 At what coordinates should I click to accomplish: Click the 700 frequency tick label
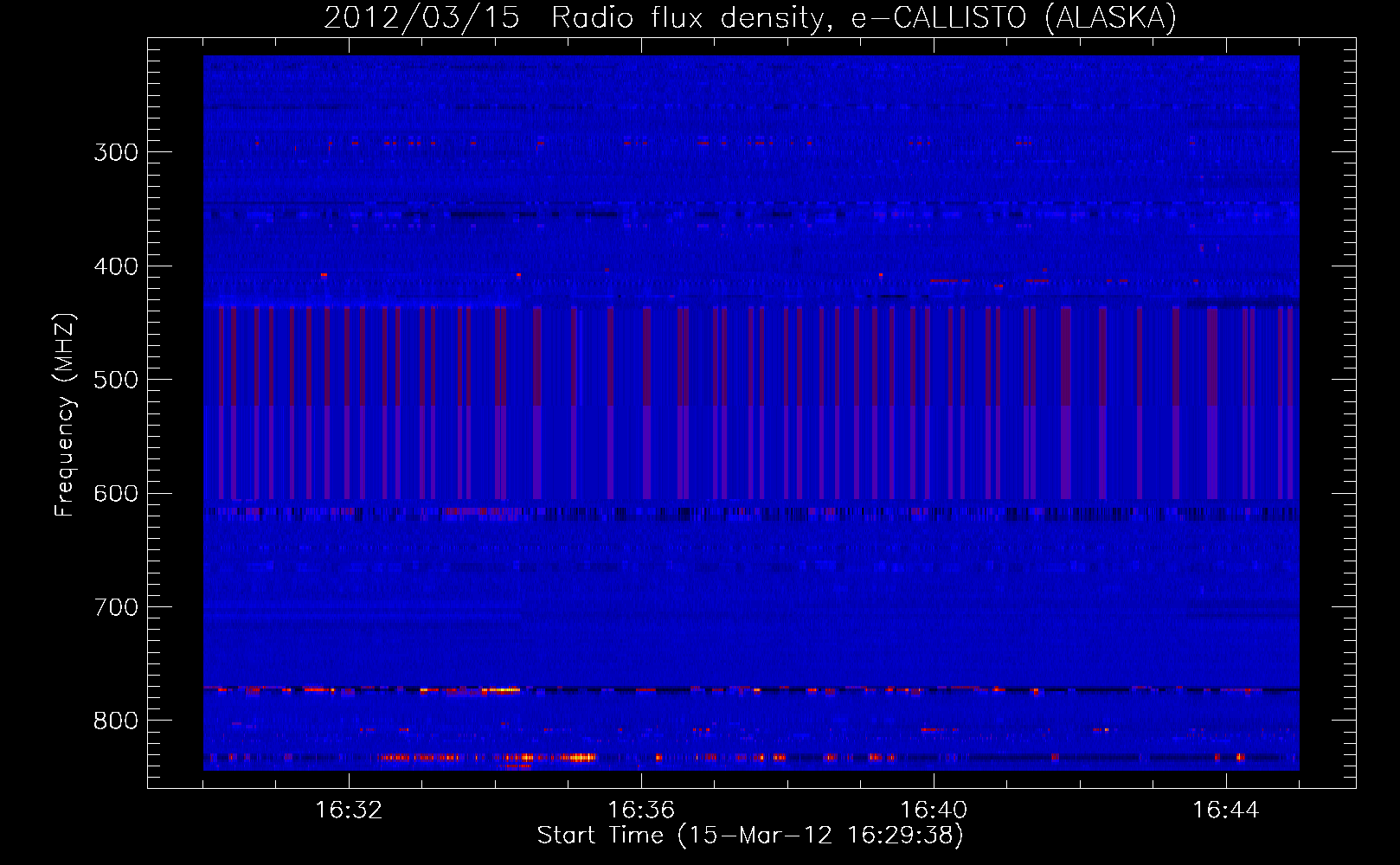116,607
